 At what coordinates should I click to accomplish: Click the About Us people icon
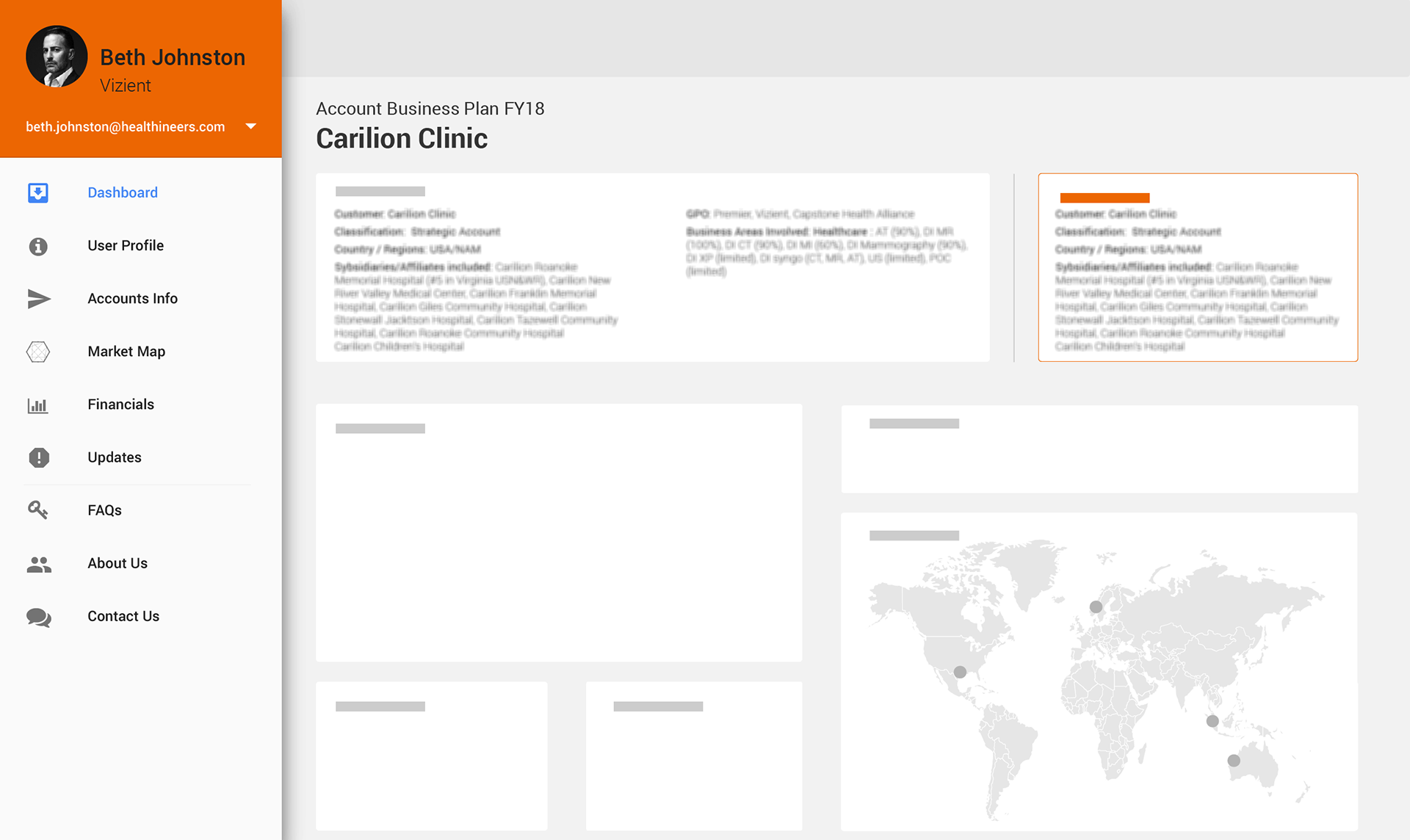coord(39,564)
